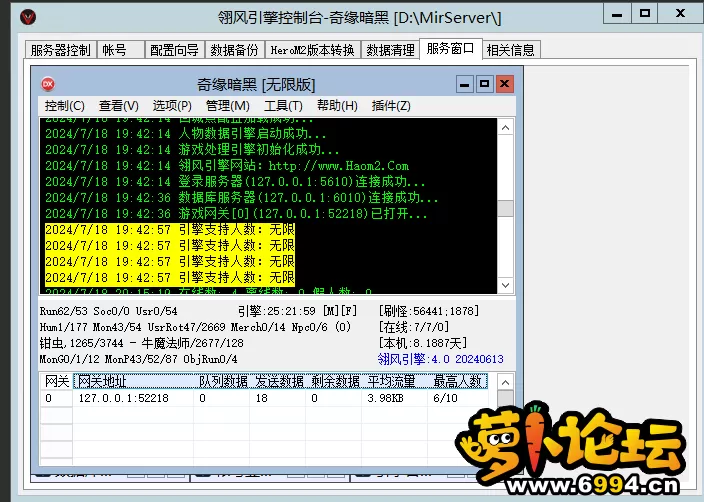This screenshot has width=704, height=502.
Task: Click the 3.98KB traffic cell
Action: tap(385, 398)
